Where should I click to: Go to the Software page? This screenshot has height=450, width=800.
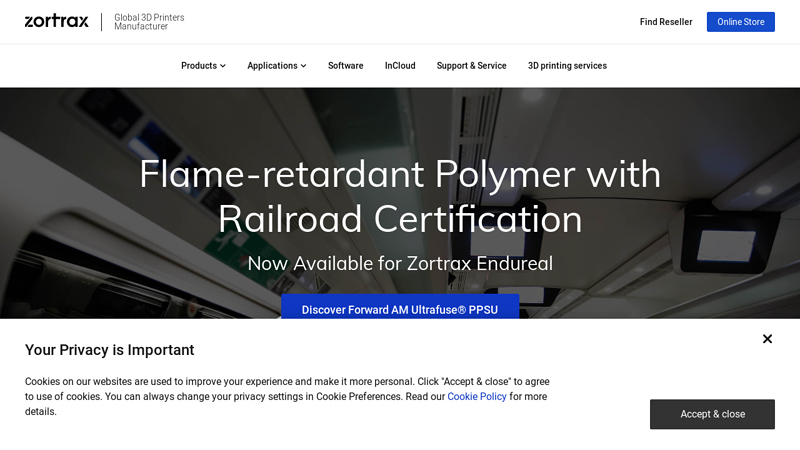click(x=345, y=66)
